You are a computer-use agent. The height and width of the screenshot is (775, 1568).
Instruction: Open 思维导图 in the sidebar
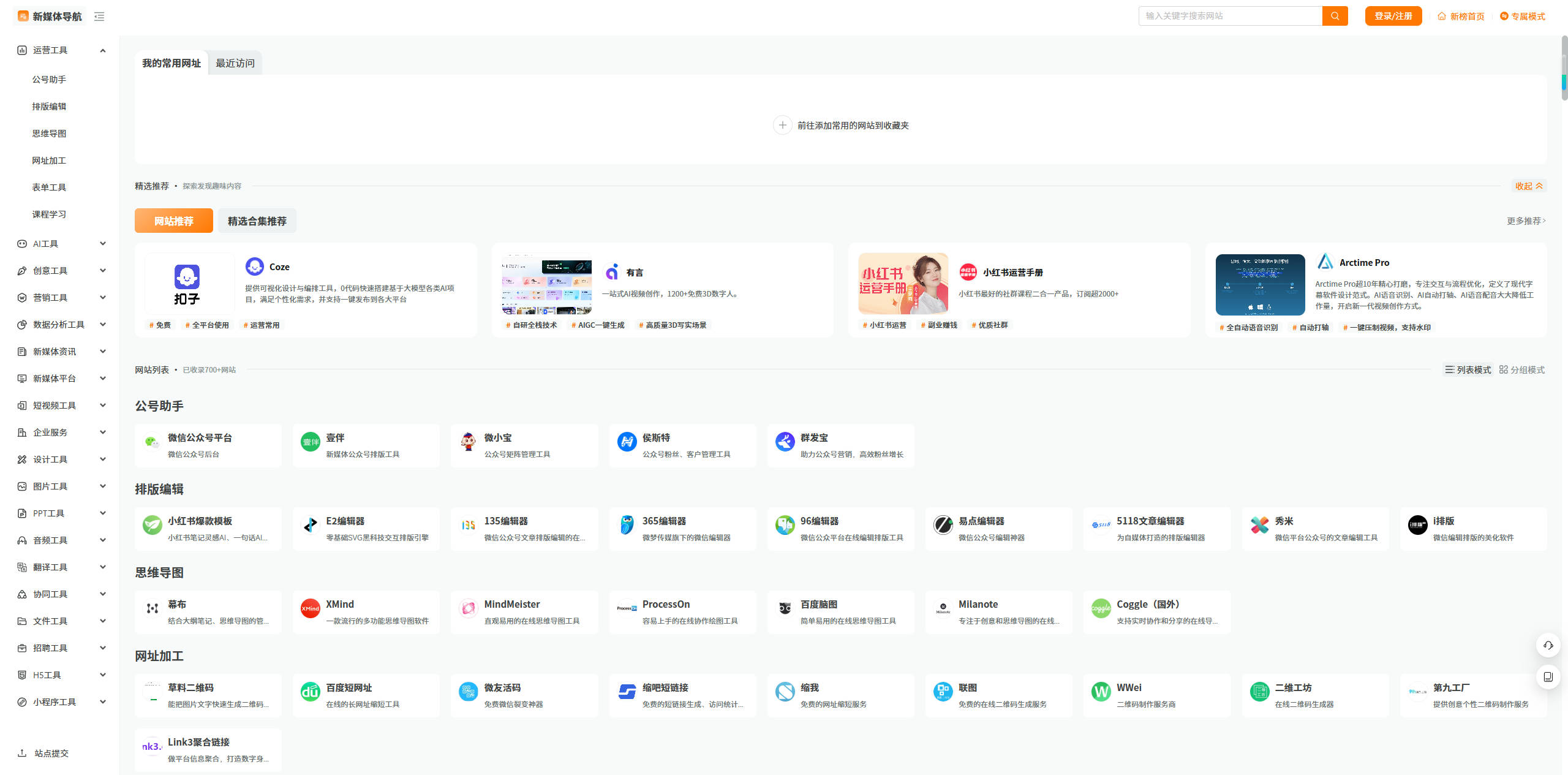[x=49, y=134]
